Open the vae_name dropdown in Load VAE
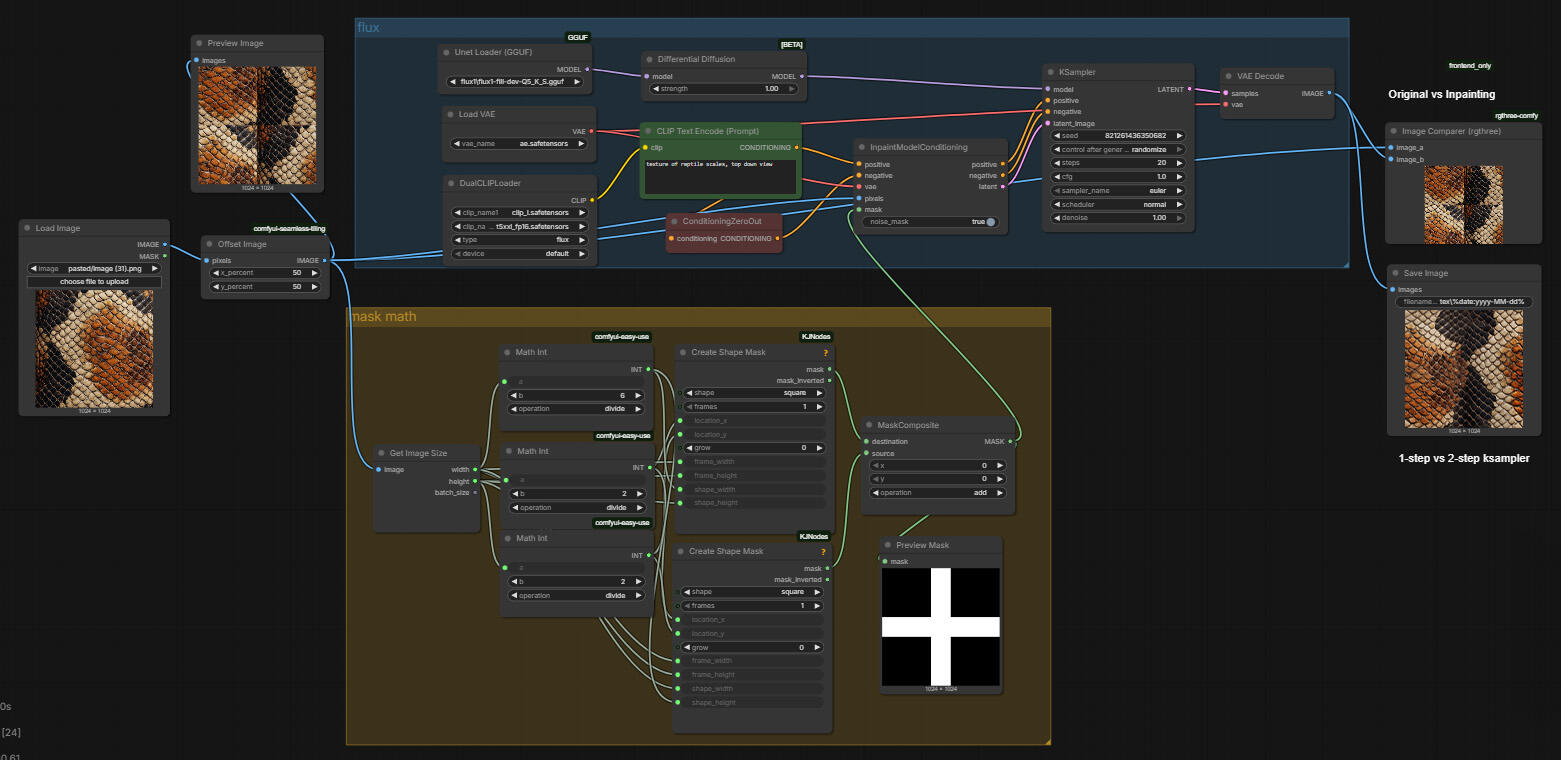1561x760 pixels. click(x=519, y=143)
